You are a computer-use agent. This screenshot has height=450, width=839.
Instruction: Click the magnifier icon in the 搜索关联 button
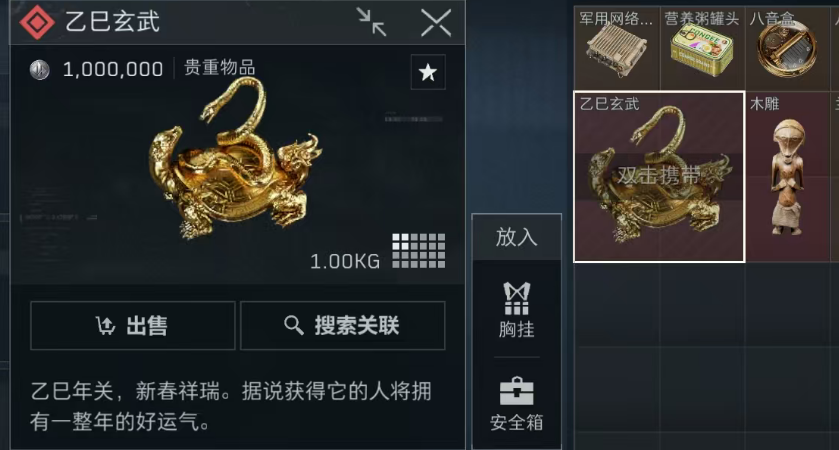[293, 325]
